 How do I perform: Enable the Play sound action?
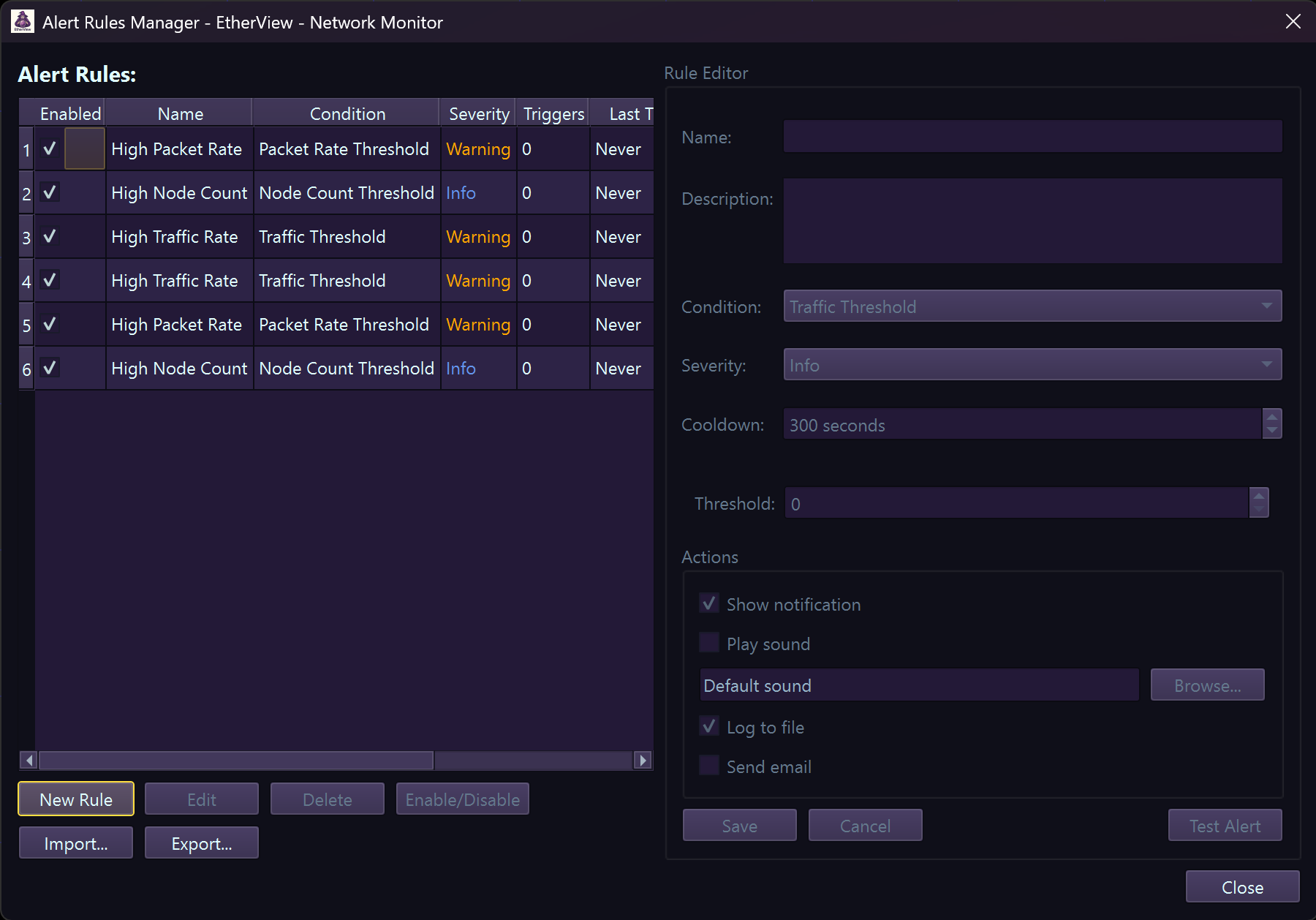[708, 642]
